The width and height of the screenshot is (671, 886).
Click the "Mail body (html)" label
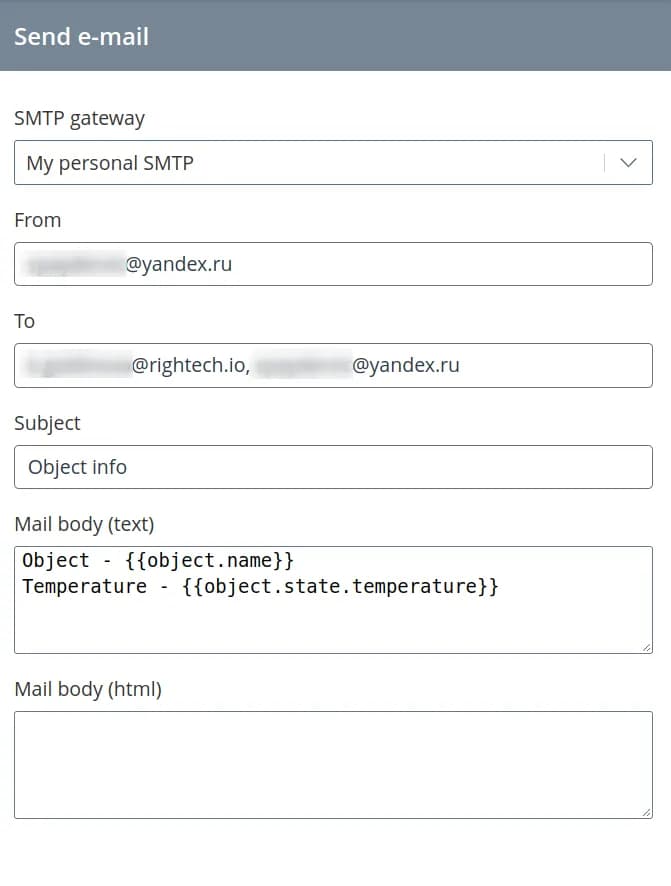[88, 689]
